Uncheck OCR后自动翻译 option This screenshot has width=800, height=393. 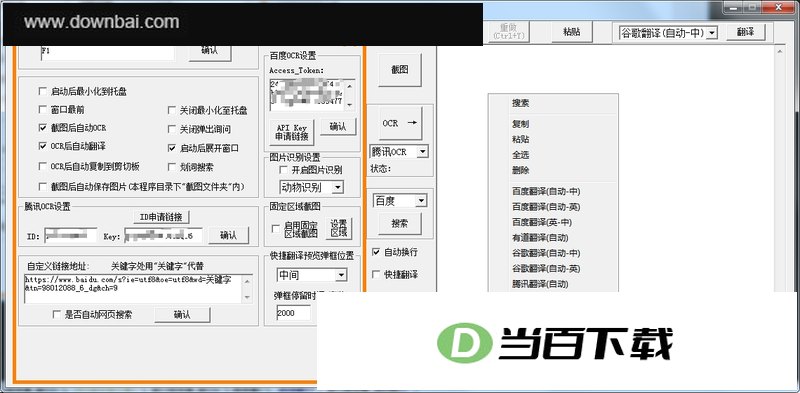tap(42, 146)
